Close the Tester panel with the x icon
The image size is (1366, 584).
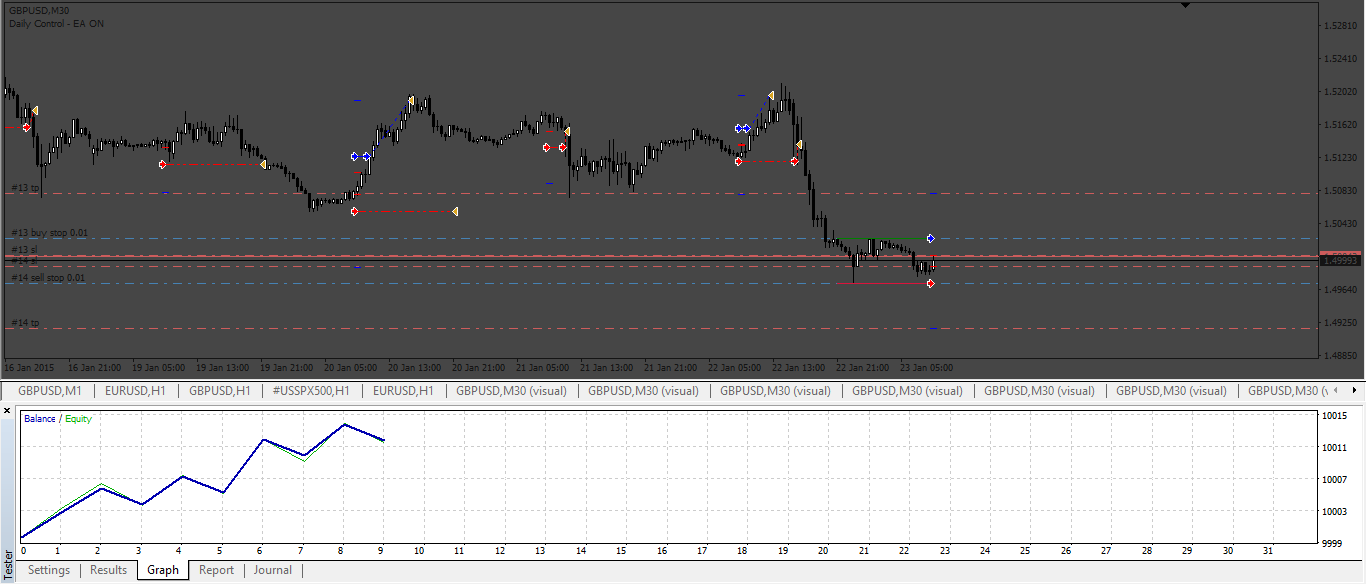pyautogui.click(x=7, y=410)
